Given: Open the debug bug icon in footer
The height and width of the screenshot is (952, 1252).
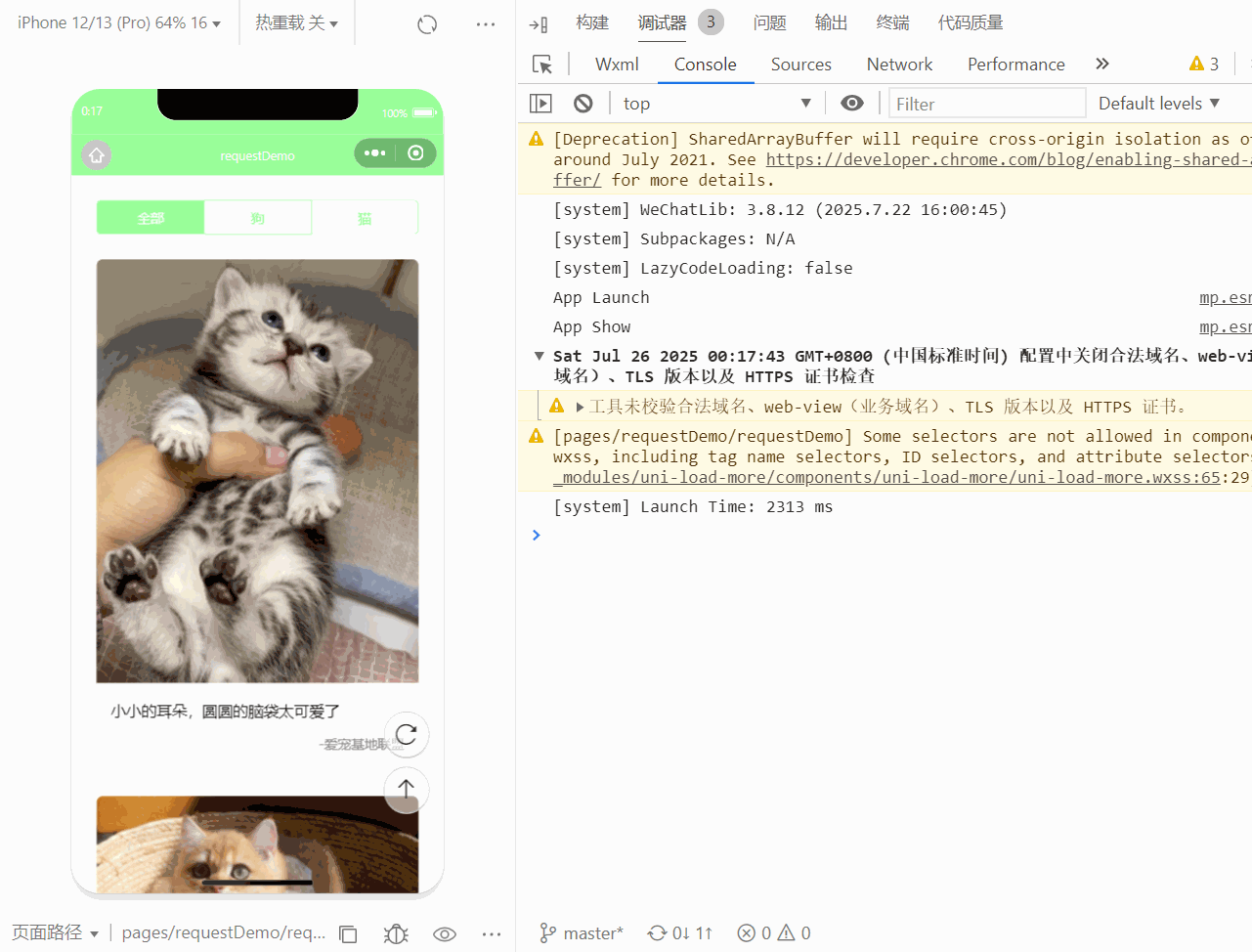Looking at the screenshot, I should pyautogui.click(x=396, y=933).
